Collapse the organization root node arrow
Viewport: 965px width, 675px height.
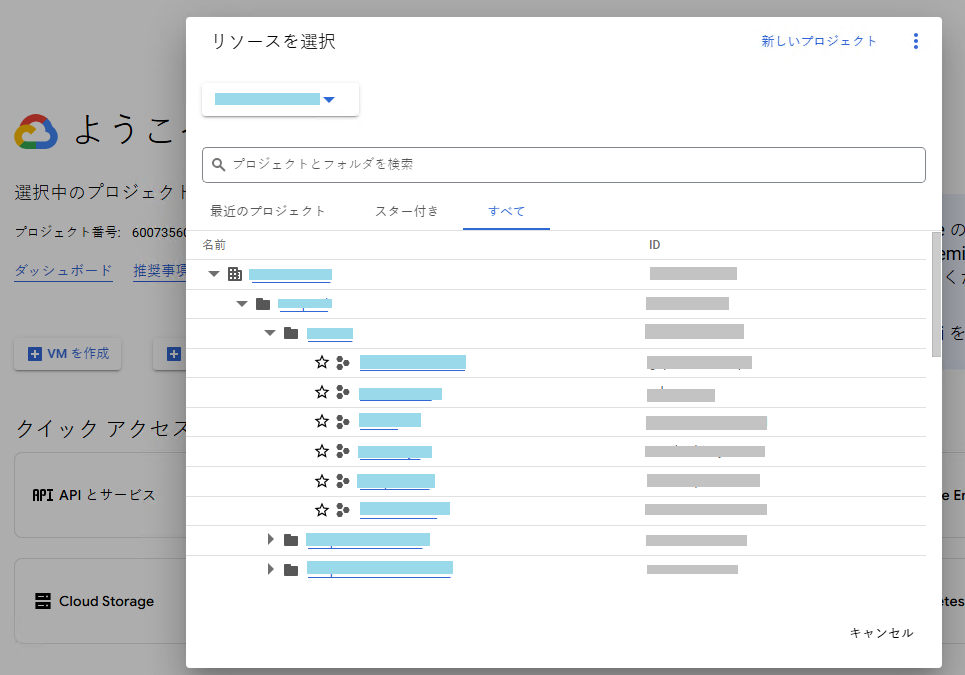[214, 274]
